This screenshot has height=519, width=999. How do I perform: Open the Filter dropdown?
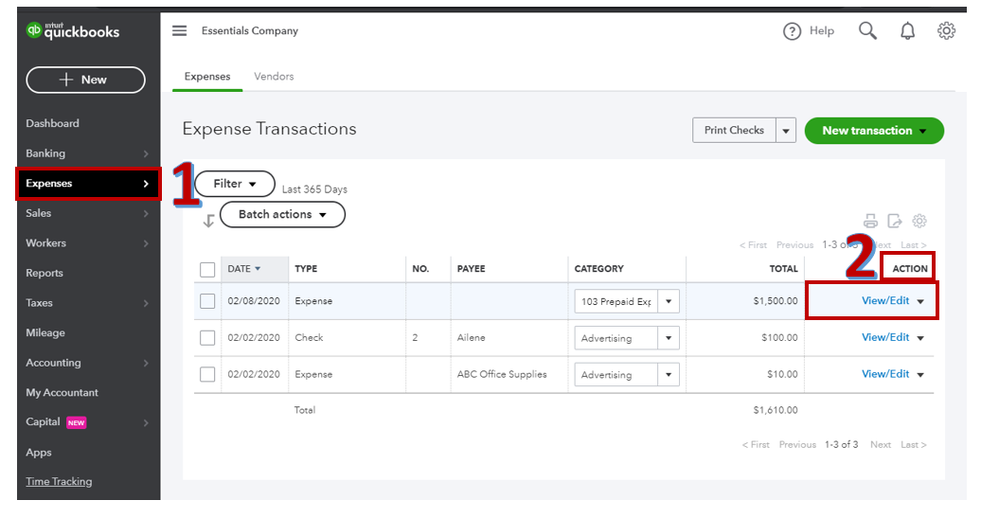234,183
